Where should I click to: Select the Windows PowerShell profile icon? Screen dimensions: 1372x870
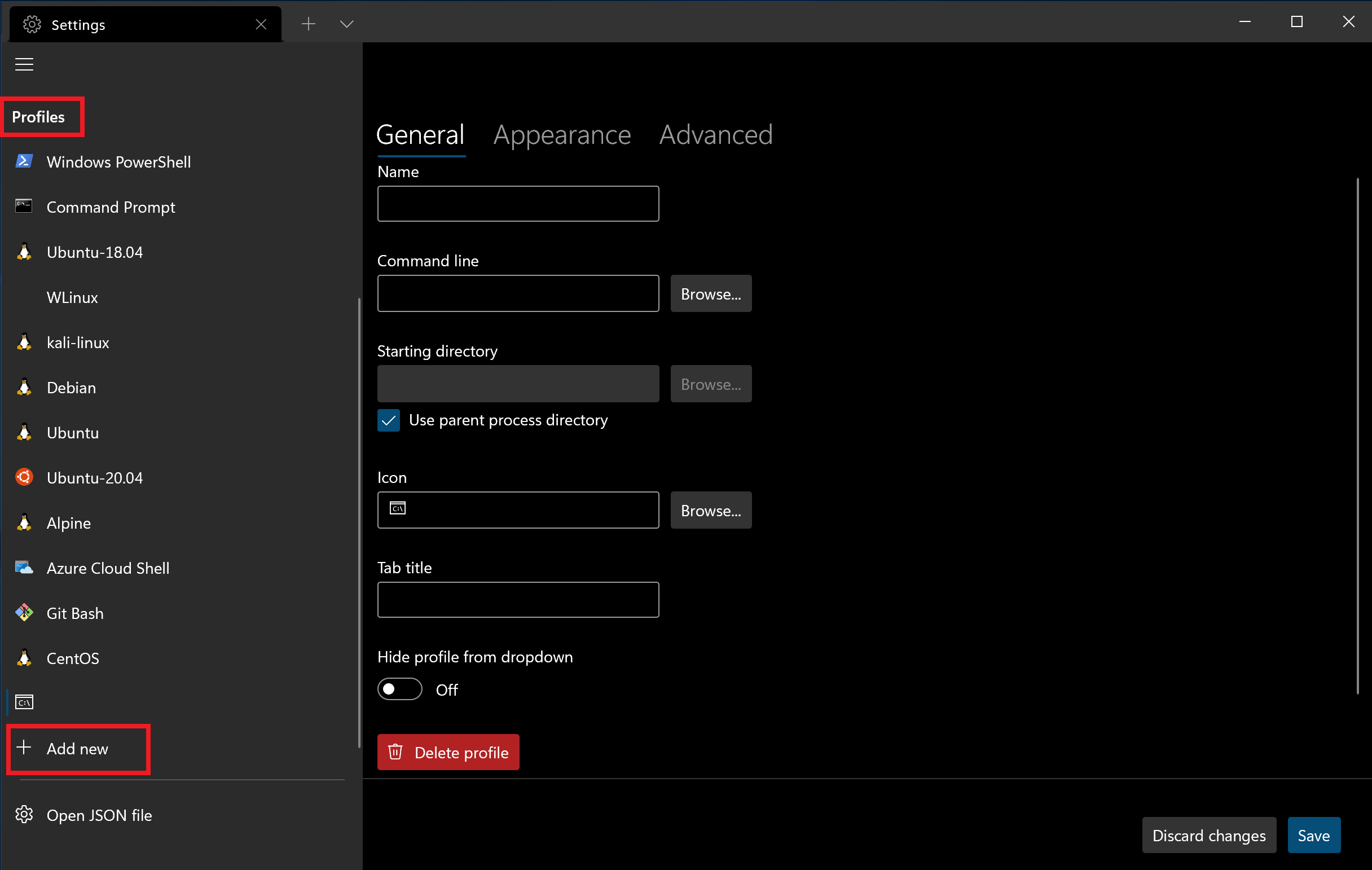[x=25, y=161]
